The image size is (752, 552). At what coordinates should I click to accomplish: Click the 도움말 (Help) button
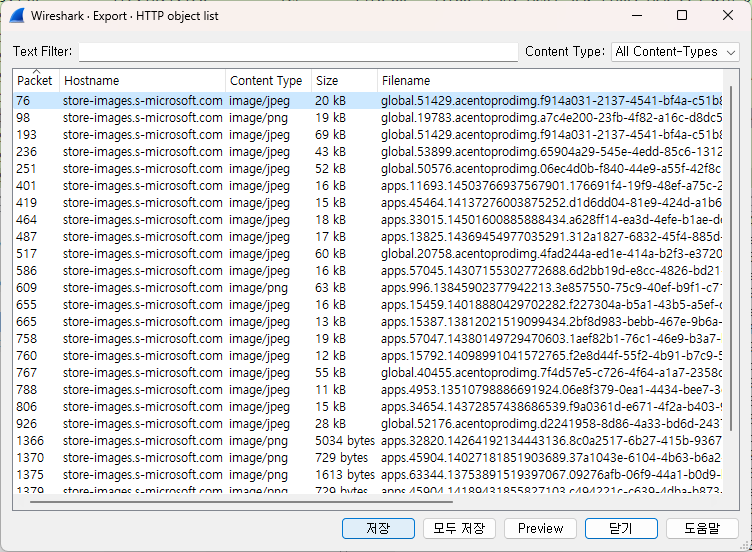pos(702,529)
